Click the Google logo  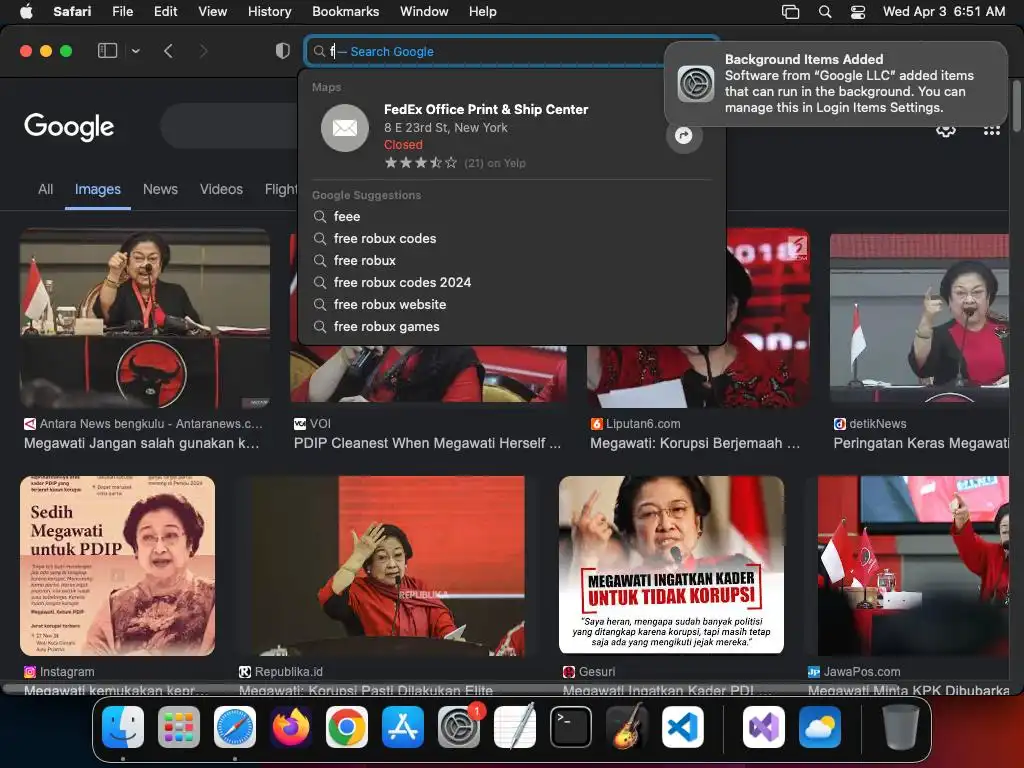tap(69, 126)
